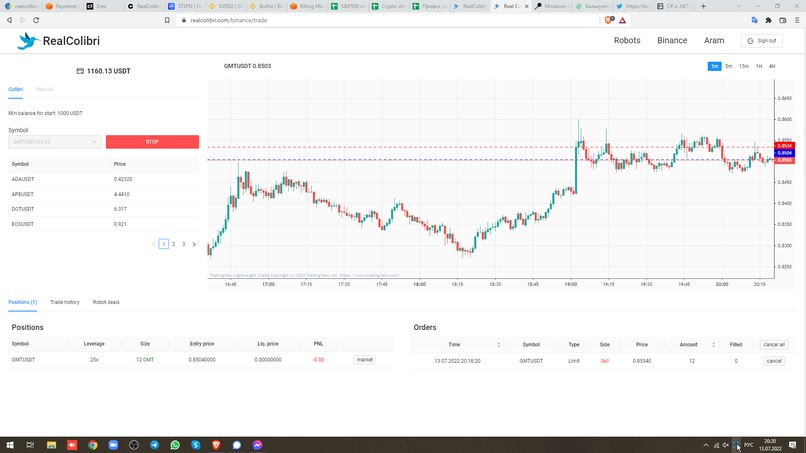The height and width of the screenshot is (453, 806).
Task: Open the Brave wallet icon in the toolbar
Action: [783, 20]
